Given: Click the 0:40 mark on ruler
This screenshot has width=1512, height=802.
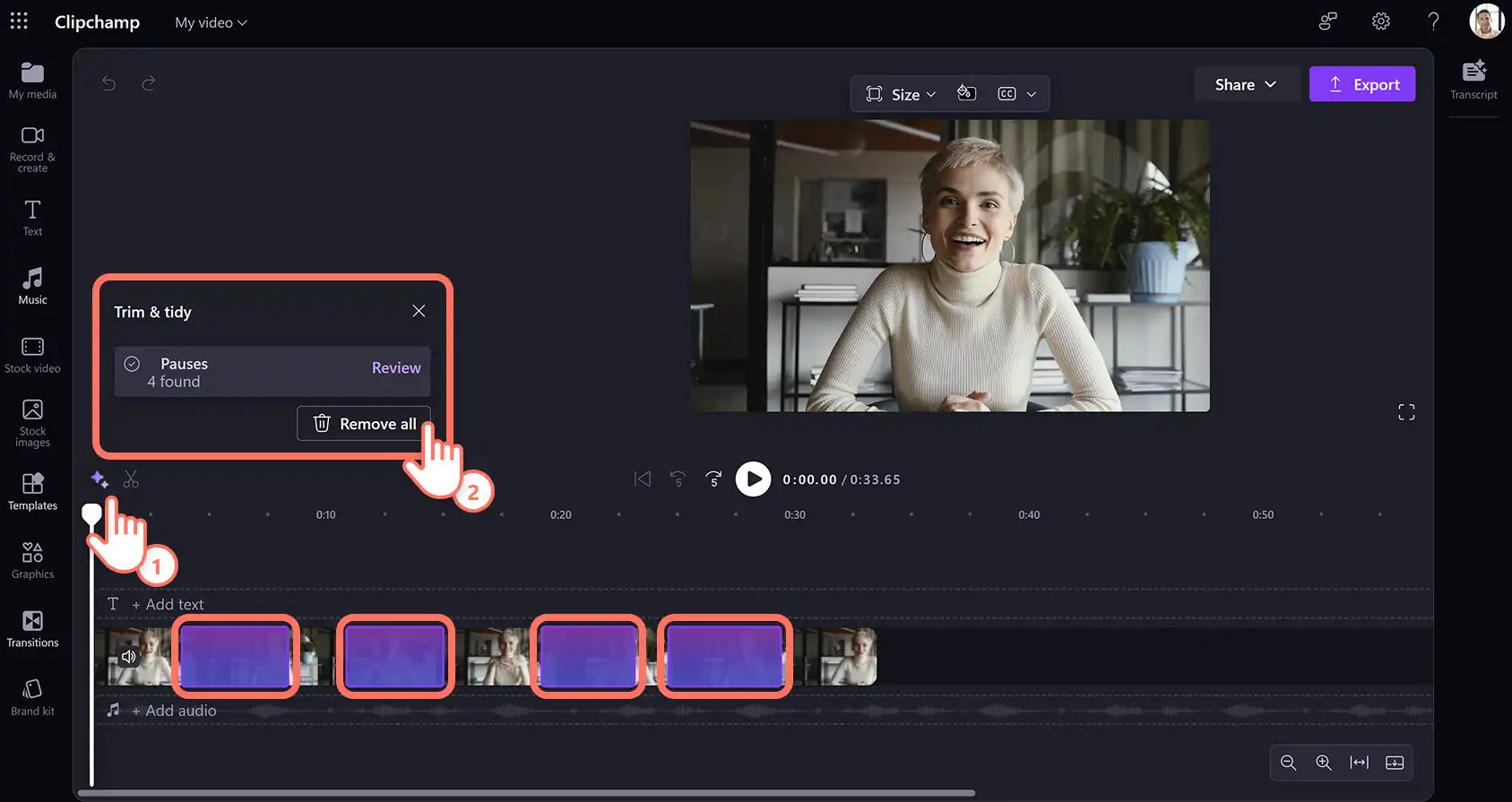Looking at the screenshot, I should [x=1029, y=515].
